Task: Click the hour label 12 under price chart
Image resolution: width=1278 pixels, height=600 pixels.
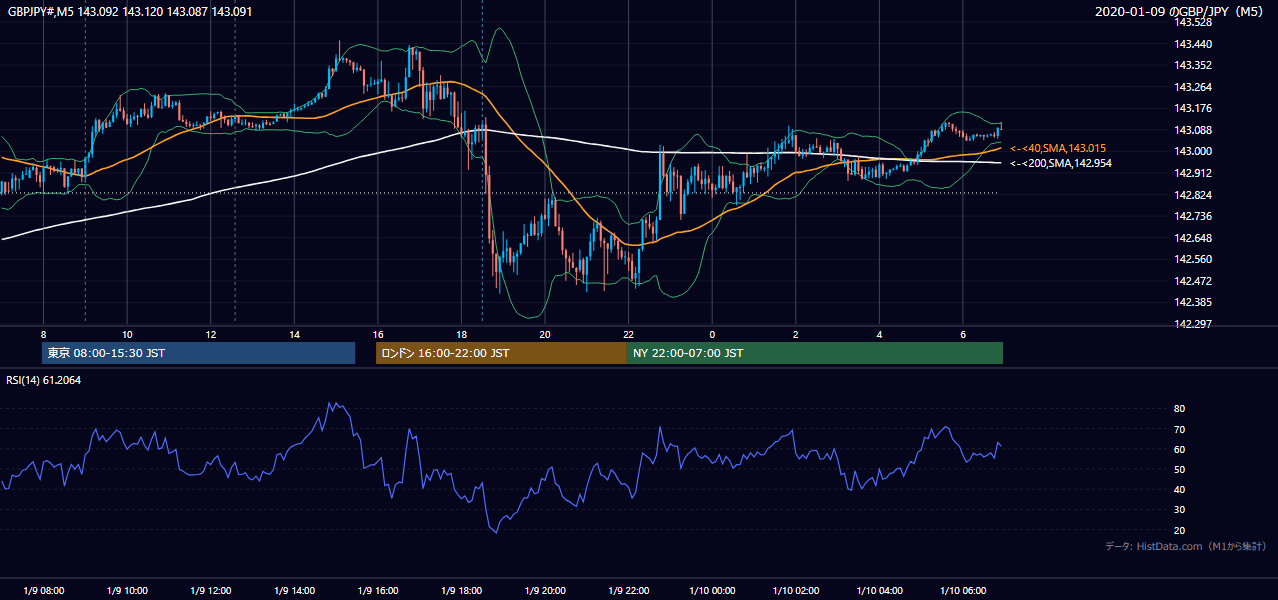Action: 211,334
